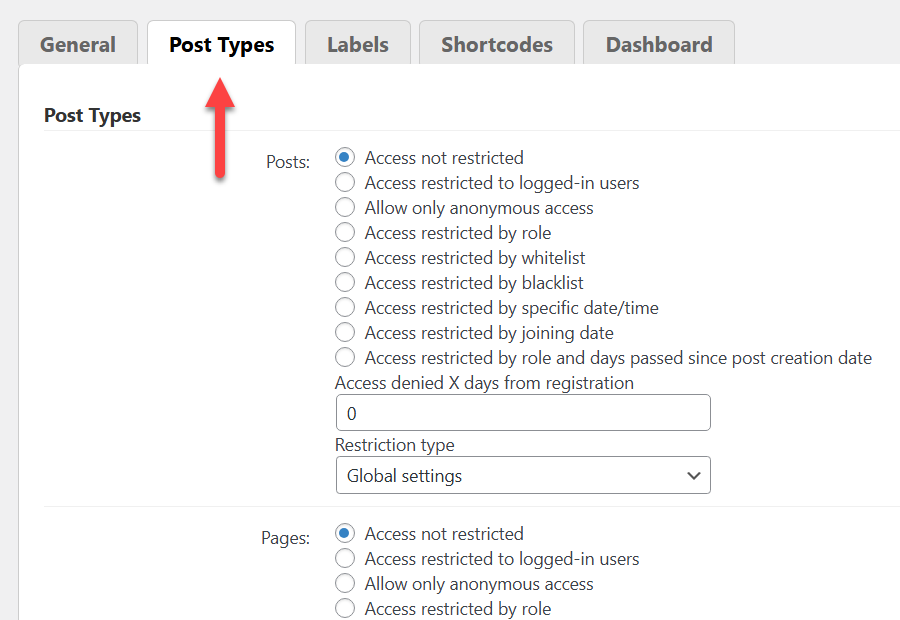This screenshot has height=620, width=900.
Task: Switch to the General tab
Action: point(78,44)
